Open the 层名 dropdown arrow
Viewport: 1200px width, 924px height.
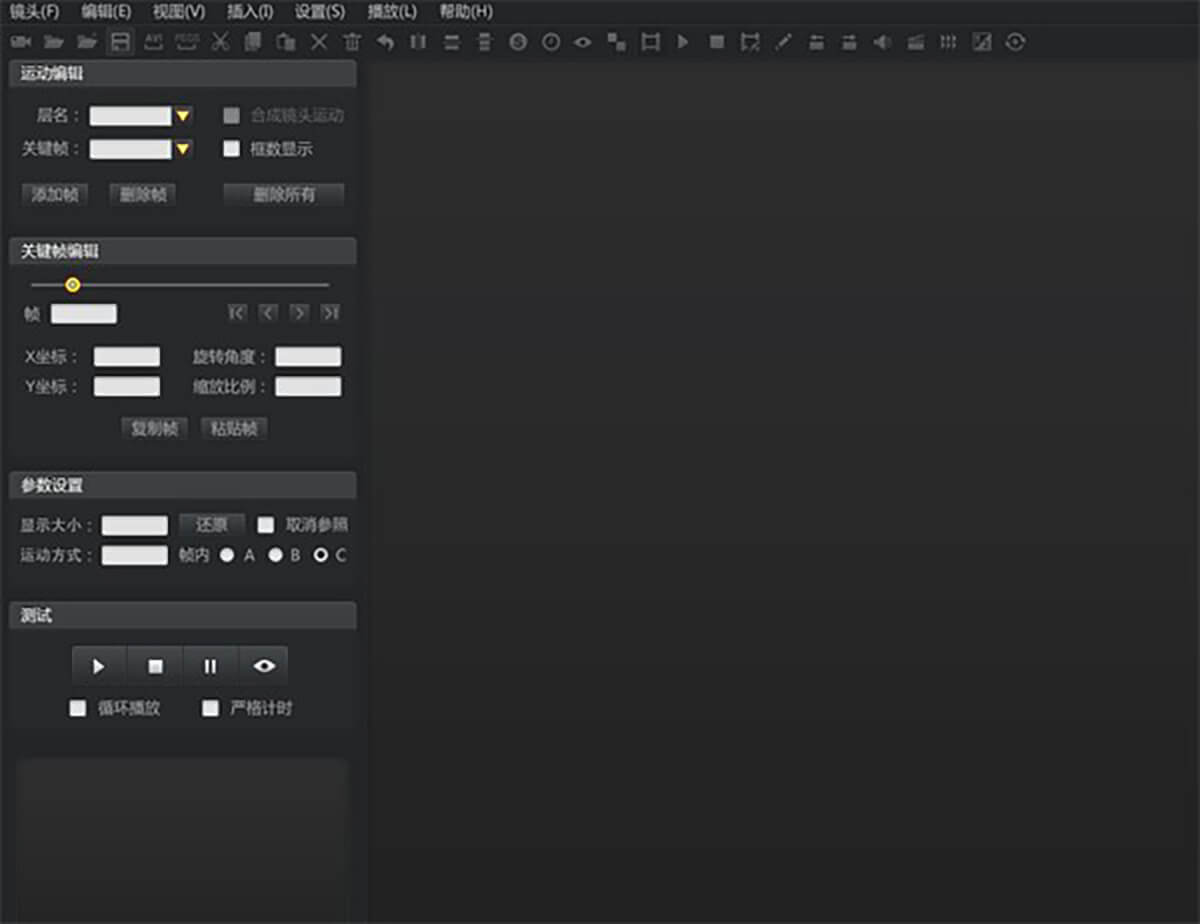(183, 116)
